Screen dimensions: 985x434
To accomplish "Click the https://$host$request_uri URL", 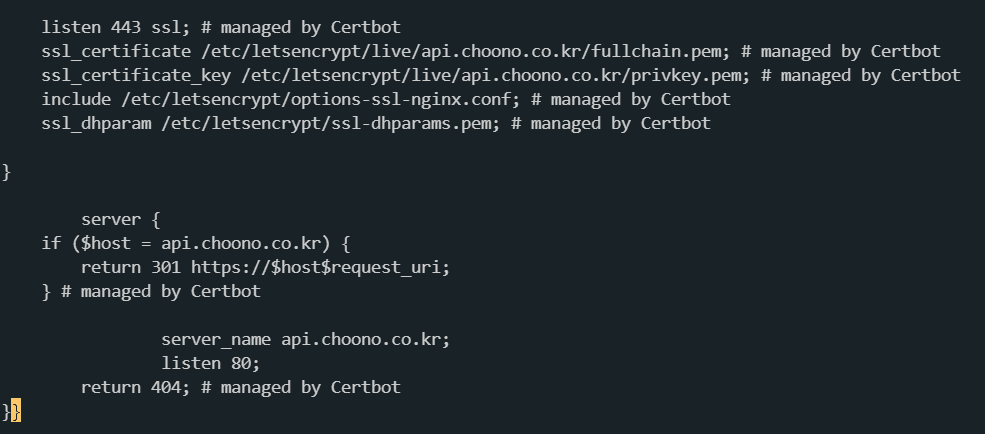I will point(321,267).
